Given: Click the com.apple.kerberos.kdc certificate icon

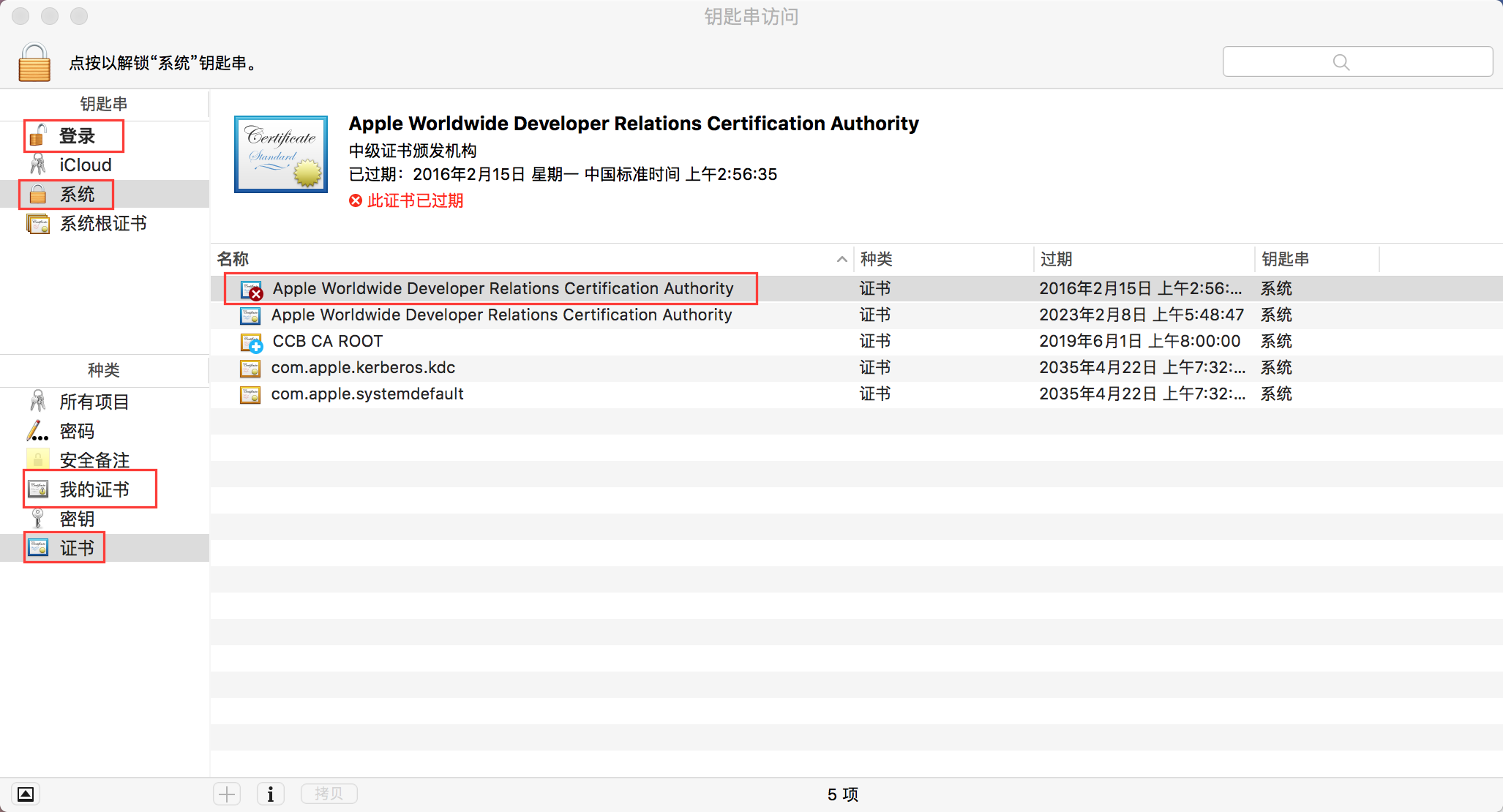Looking at the screenshot, I should pyautogui.click(x=250, y=368).
